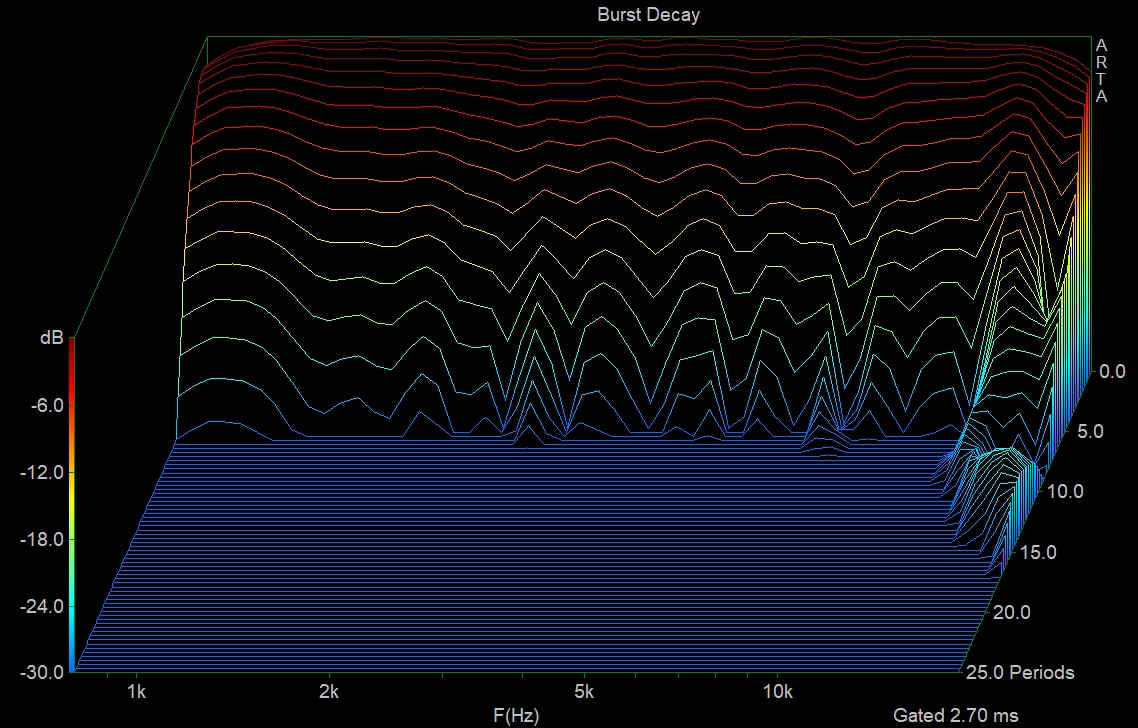Click the Burst Decay title
The image size is (1138, 728).
tap(649, 14)
